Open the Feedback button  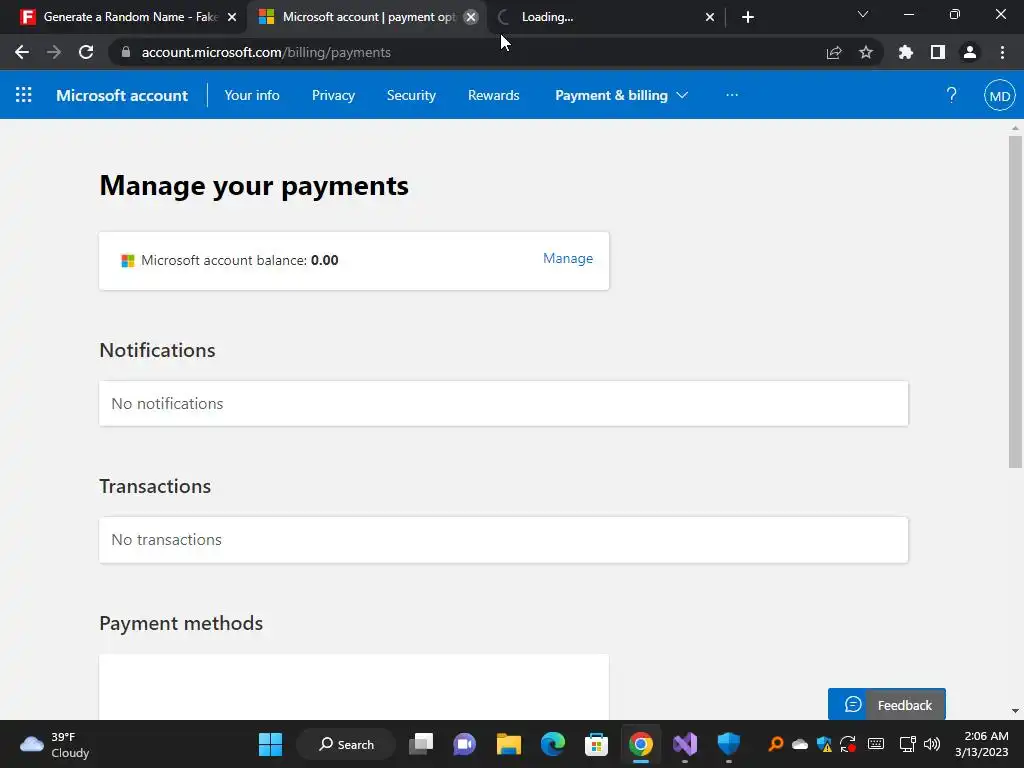pyautogui.click(x=886, y=705)
